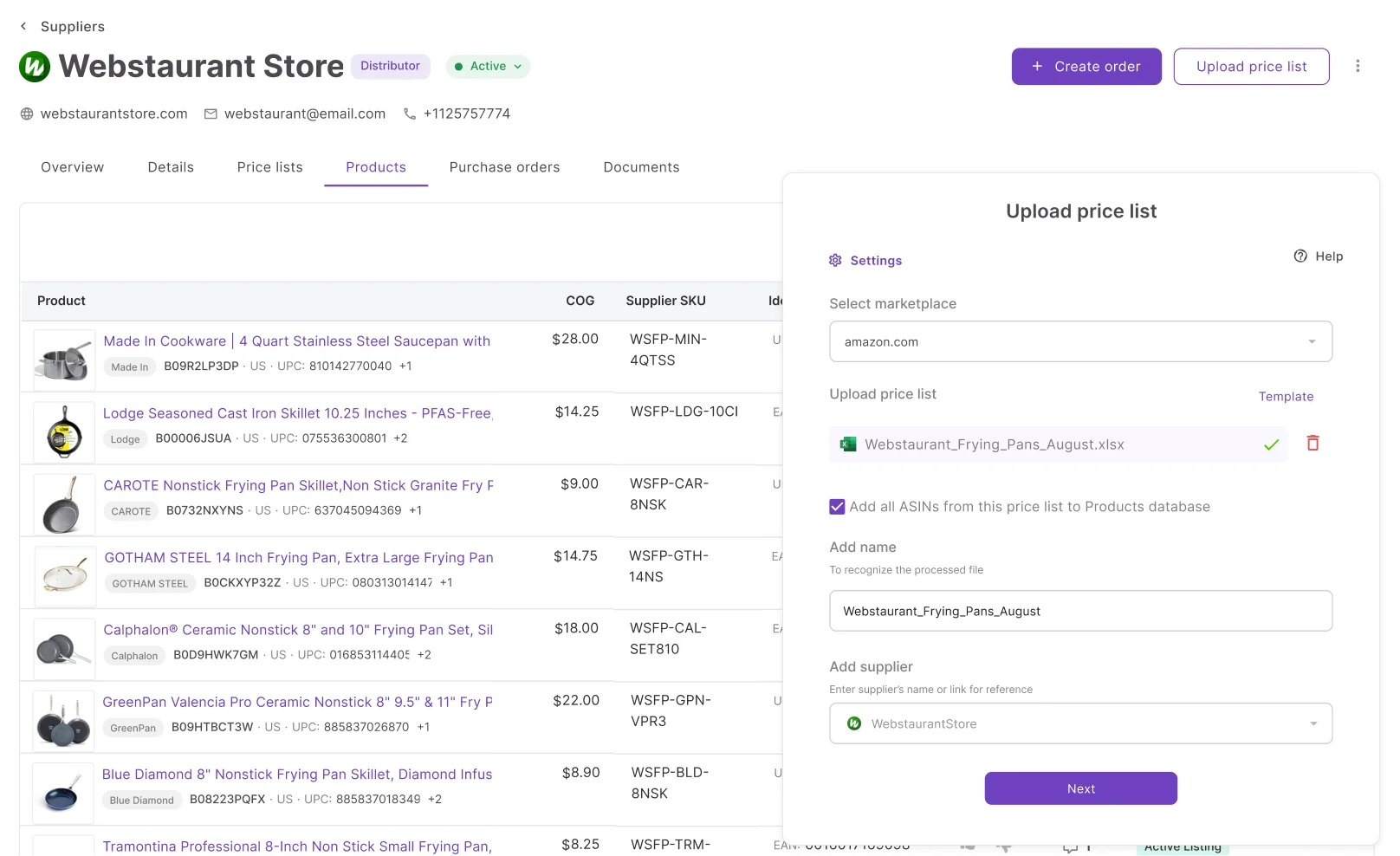
Task: Open Tramontina Professional 8-Inch pan link
Action: pyautogui.click(x=297, y=846)
